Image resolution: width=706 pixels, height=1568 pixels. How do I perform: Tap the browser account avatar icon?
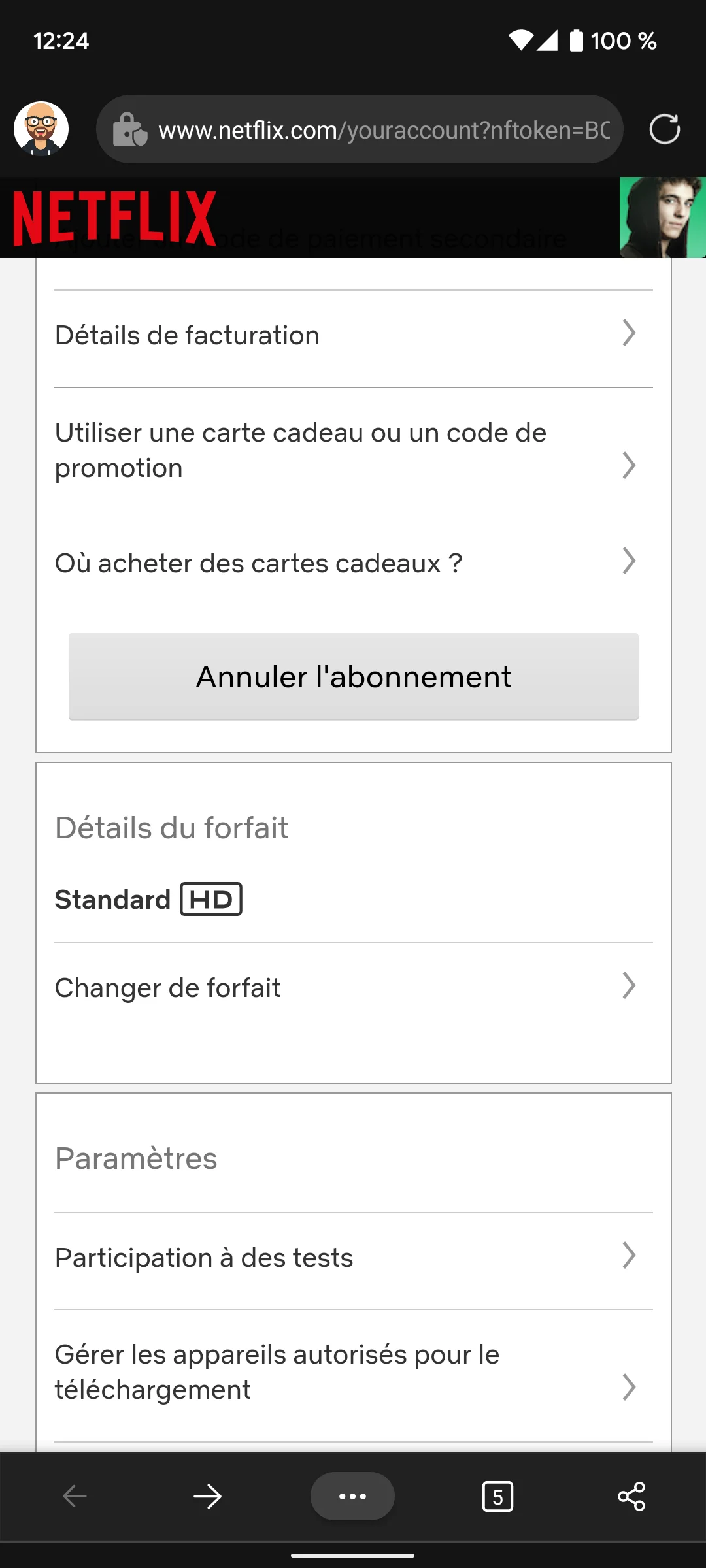click(41, 129)
